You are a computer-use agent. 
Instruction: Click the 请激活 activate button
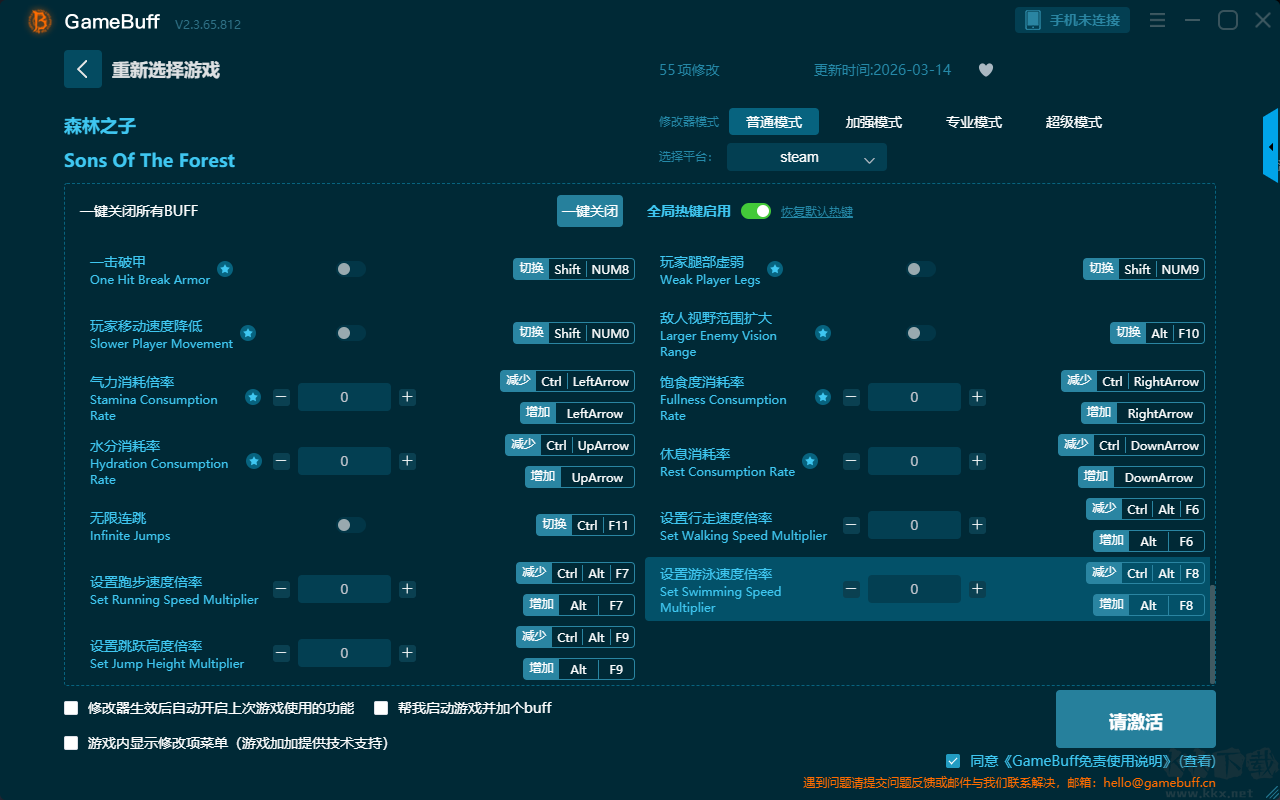click(x=1136, y=721)
